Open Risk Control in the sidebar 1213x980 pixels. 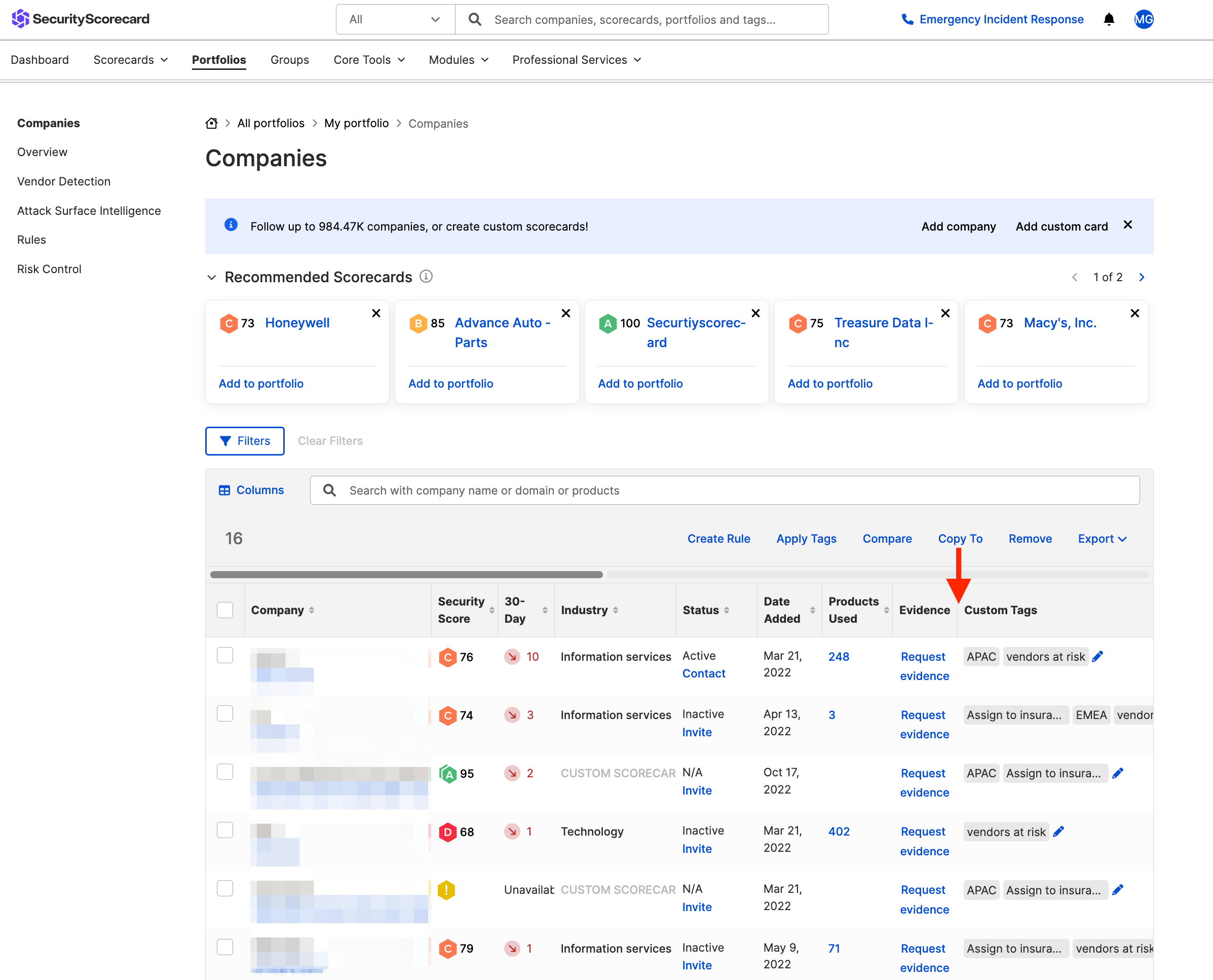(49, 269)
